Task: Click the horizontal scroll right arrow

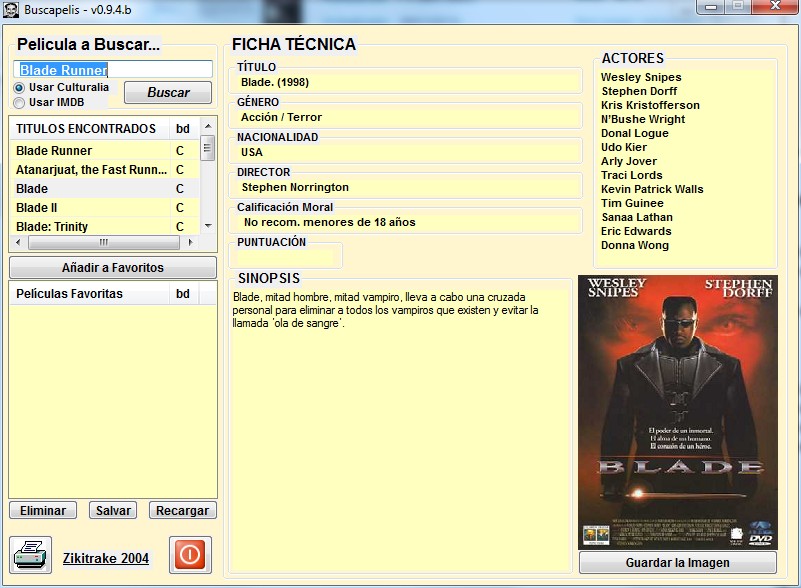Action: click(190, 242)
